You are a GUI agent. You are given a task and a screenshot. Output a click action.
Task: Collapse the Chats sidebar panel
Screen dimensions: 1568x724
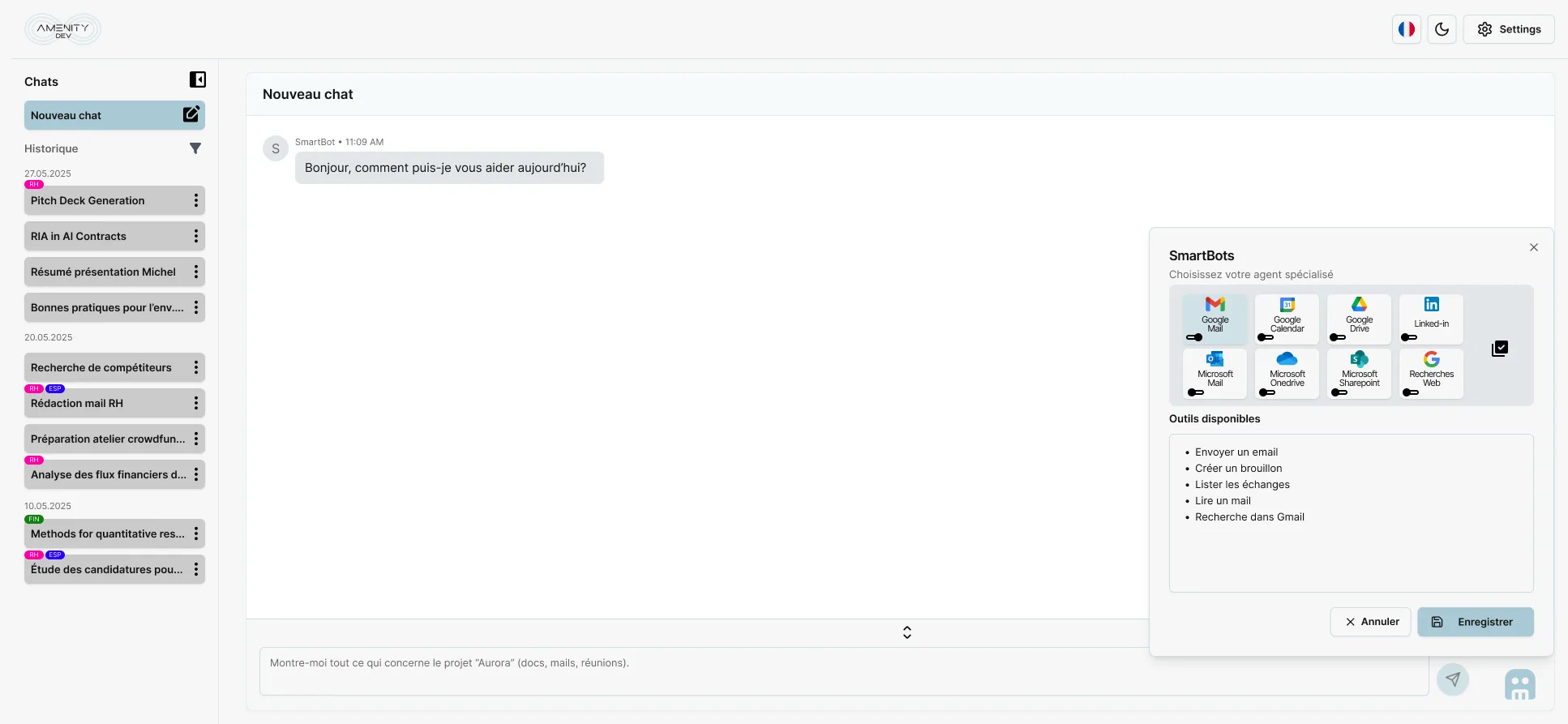coord(197,79)
